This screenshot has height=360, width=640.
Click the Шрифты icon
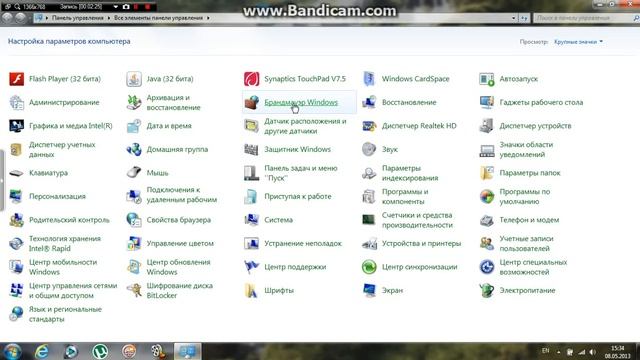(251, 291)
